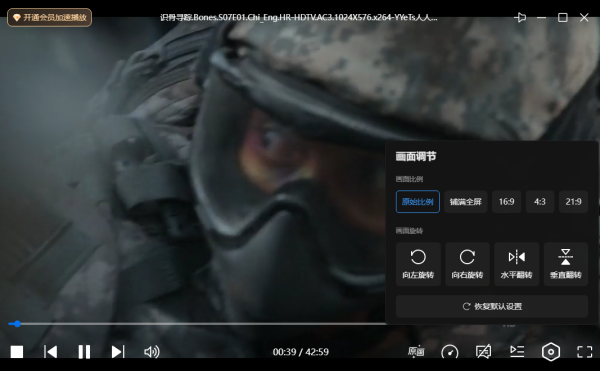Click the playback progress bar handle
Screen dimensions: 600x371
(17, 324)
